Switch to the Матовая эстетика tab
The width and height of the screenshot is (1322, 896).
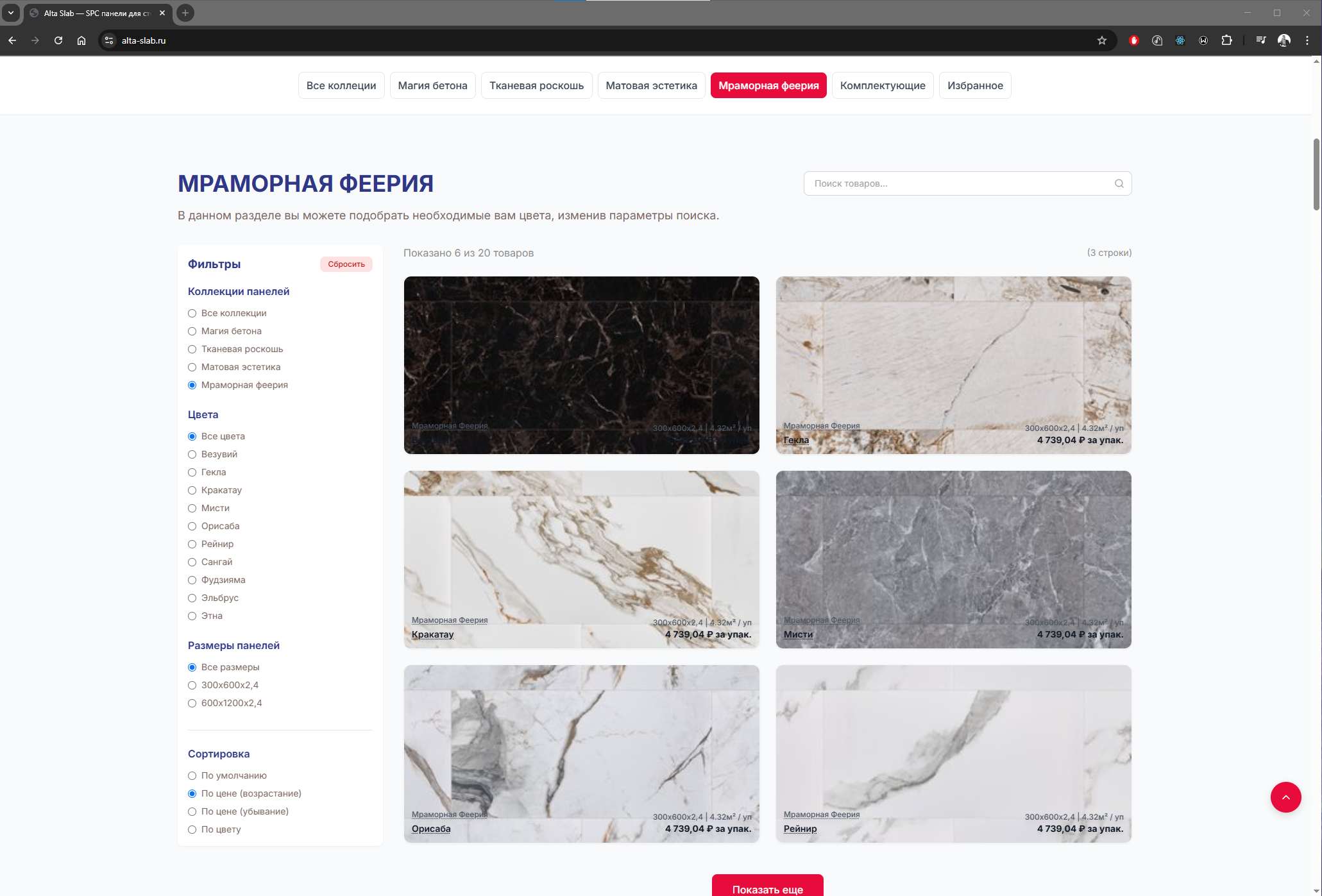pyautogui.click(x=651, y=85)
